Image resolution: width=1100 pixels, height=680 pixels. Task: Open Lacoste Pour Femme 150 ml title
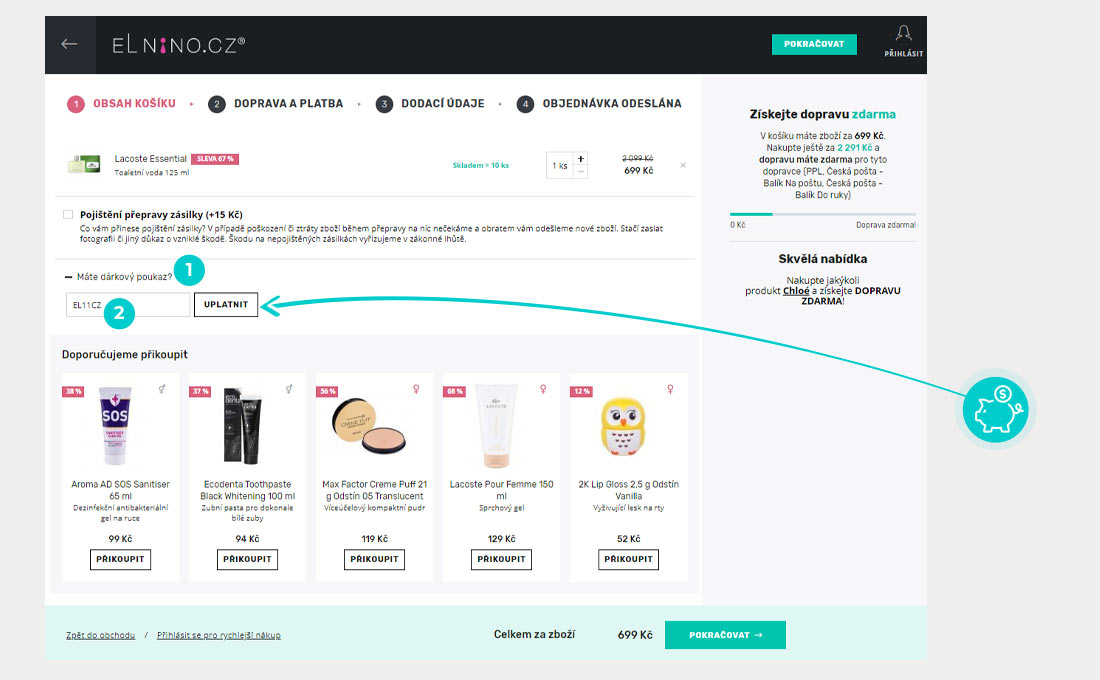tap(501, 490)
